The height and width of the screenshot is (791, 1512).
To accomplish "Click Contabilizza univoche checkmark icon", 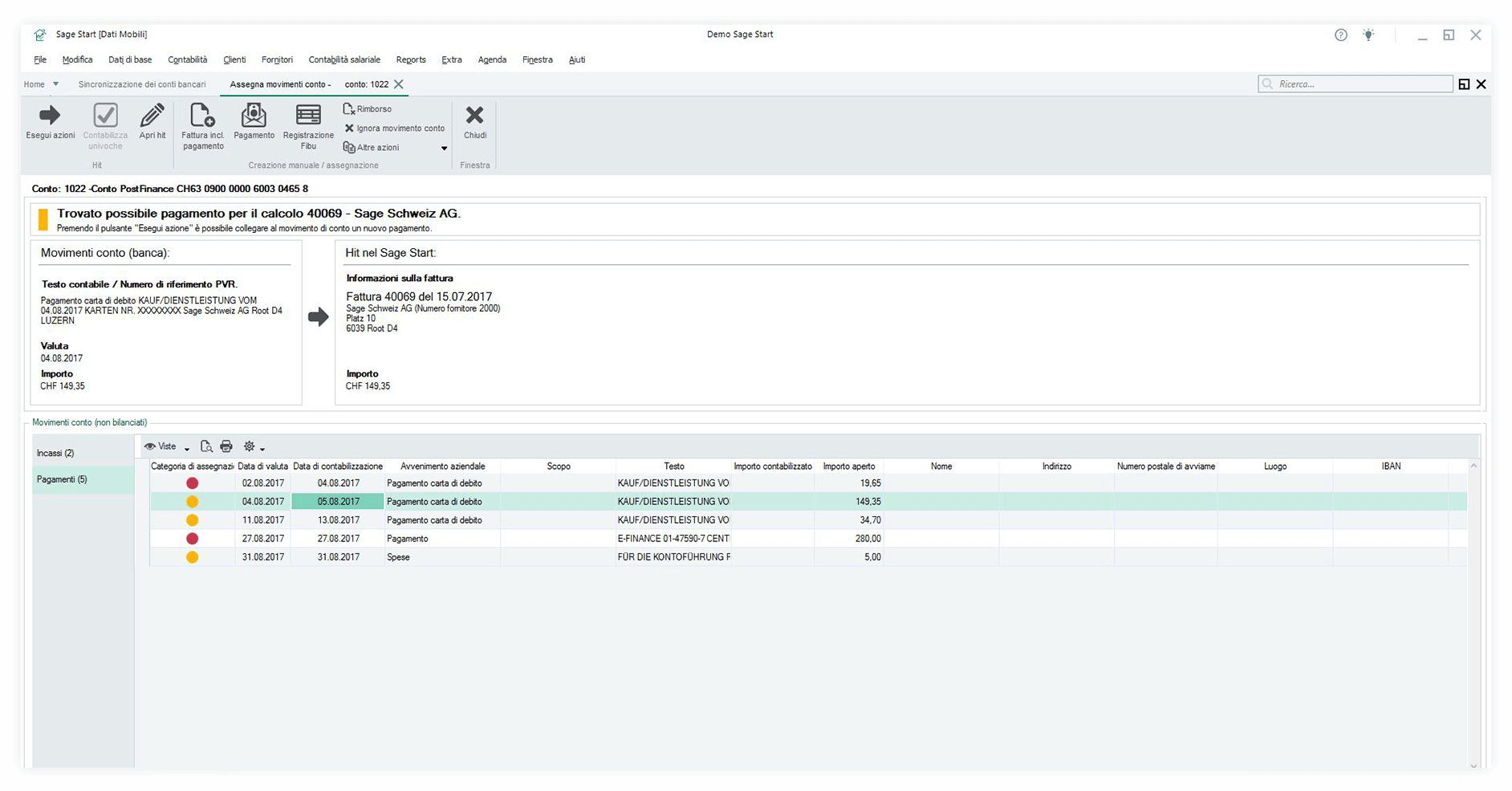I will pos(105,116).
